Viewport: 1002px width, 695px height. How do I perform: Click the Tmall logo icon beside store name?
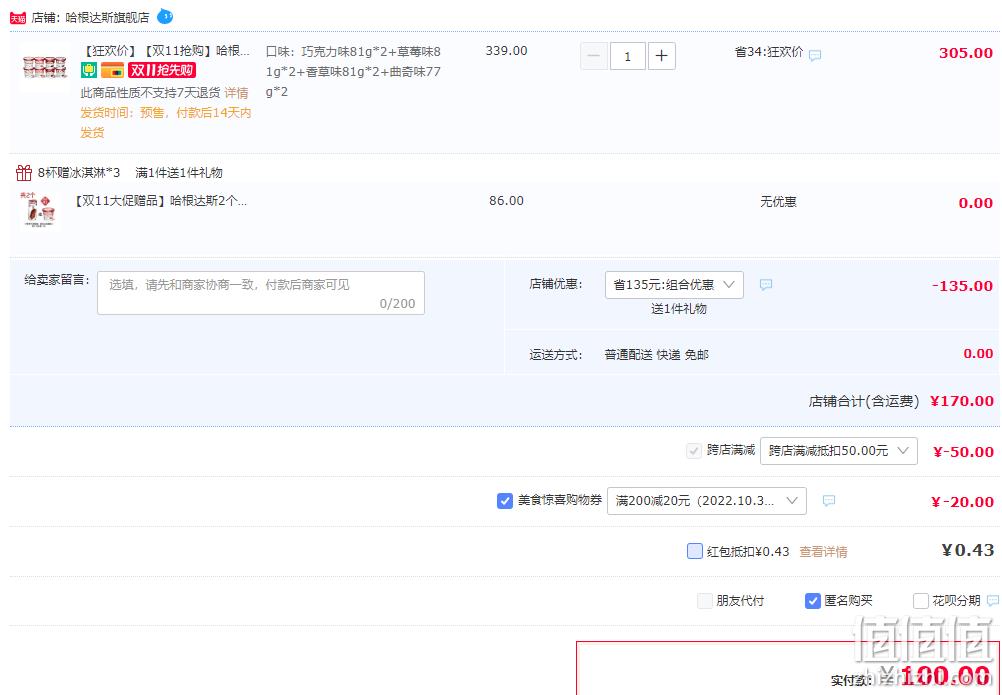(18, 18)
